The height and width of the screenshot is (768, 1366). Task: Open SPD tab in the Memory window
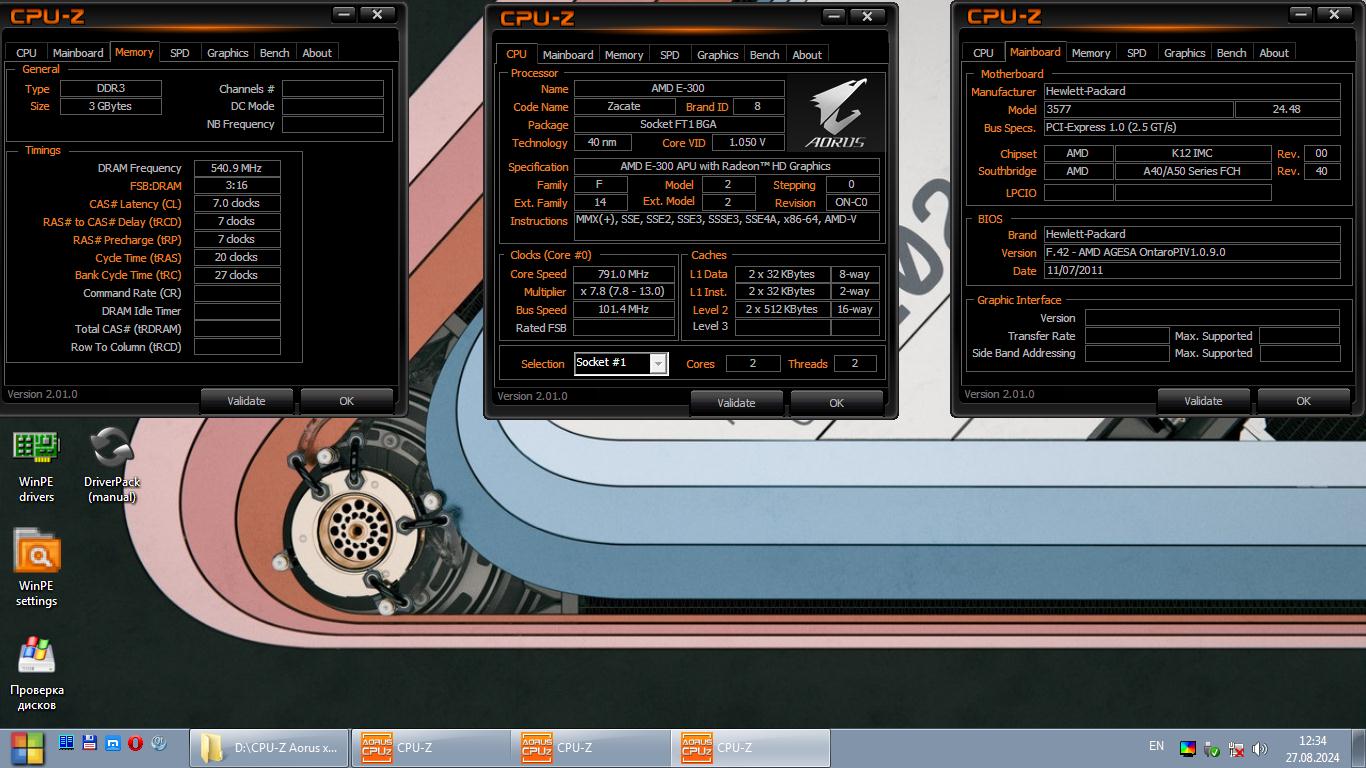180,53
